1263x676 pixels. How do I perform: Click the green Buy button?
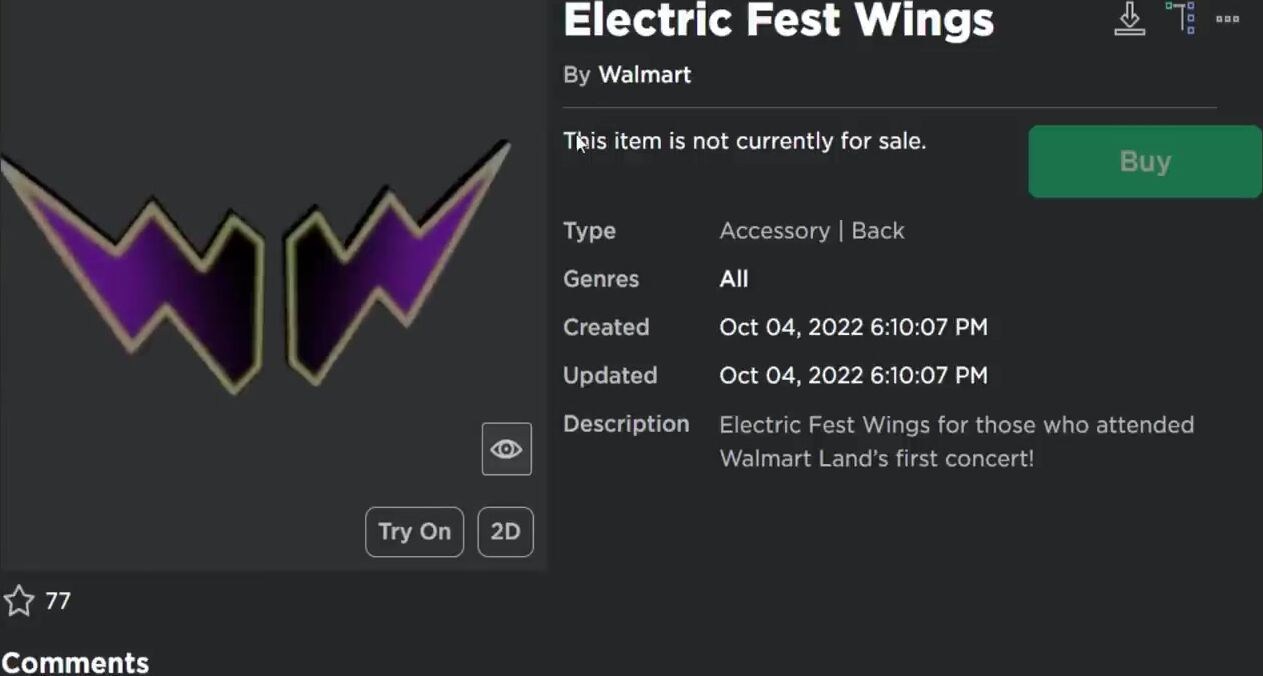pyautogui.click(x=1145, y=162)
